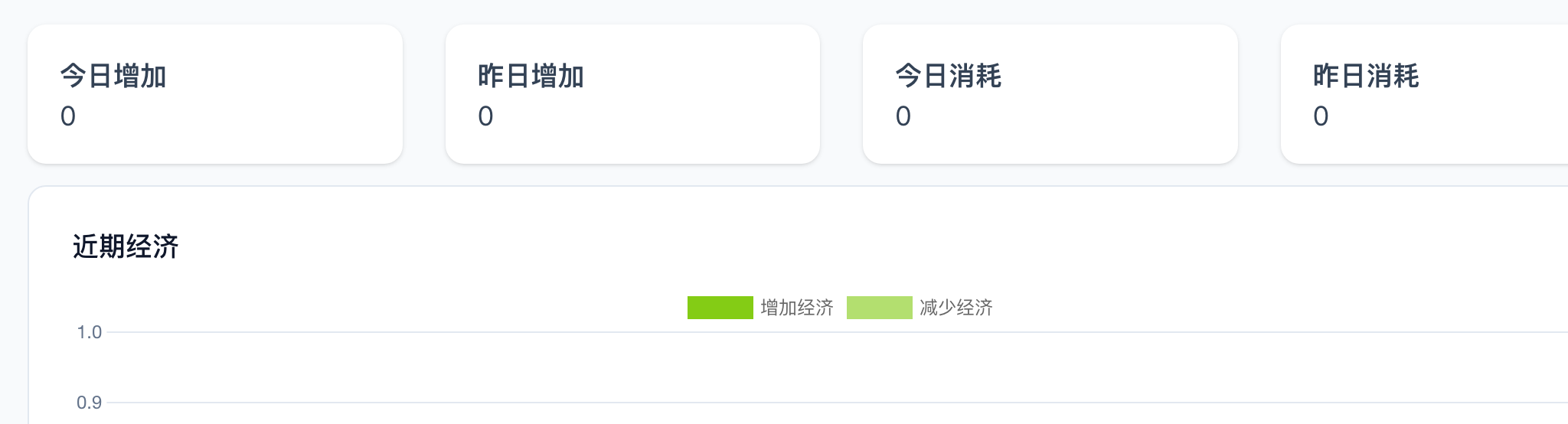Select the 昨日消耗 value of 0
Image resolution: width=1568 pixels, height=424 pixels.
(1321, 116)
